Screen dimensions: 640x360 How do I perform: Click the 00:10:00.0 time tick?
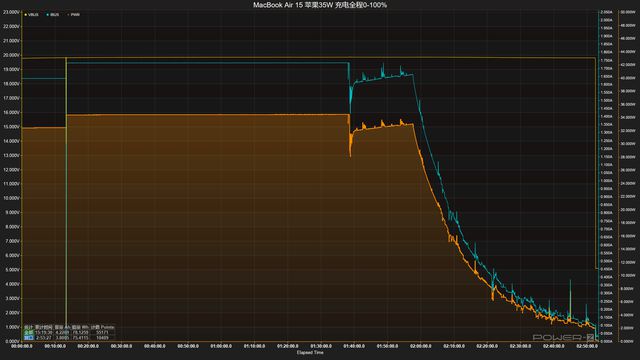[x=55, y=346]
